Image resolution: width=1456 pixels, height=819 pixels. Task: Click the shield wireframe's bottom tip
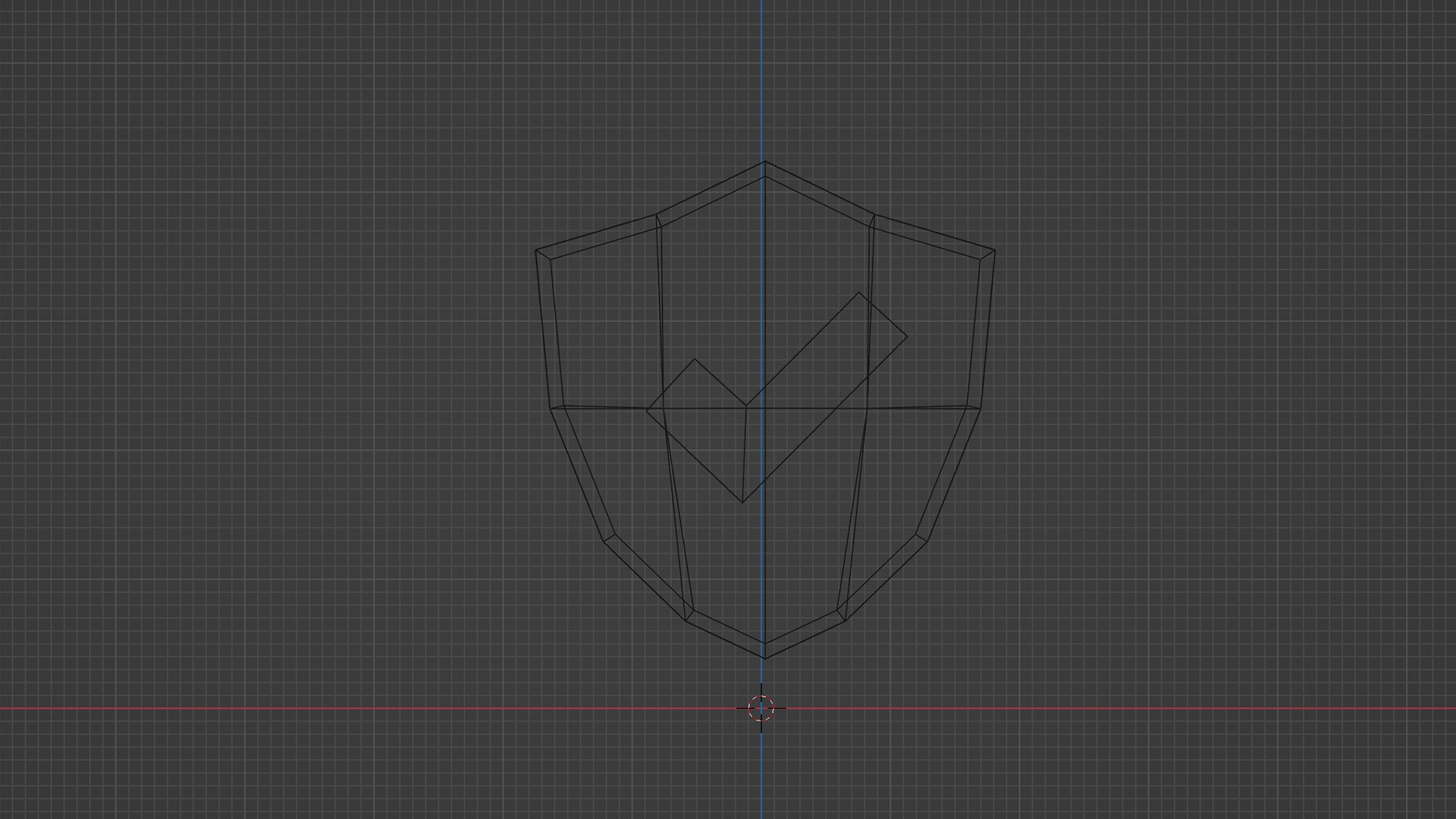764,657
